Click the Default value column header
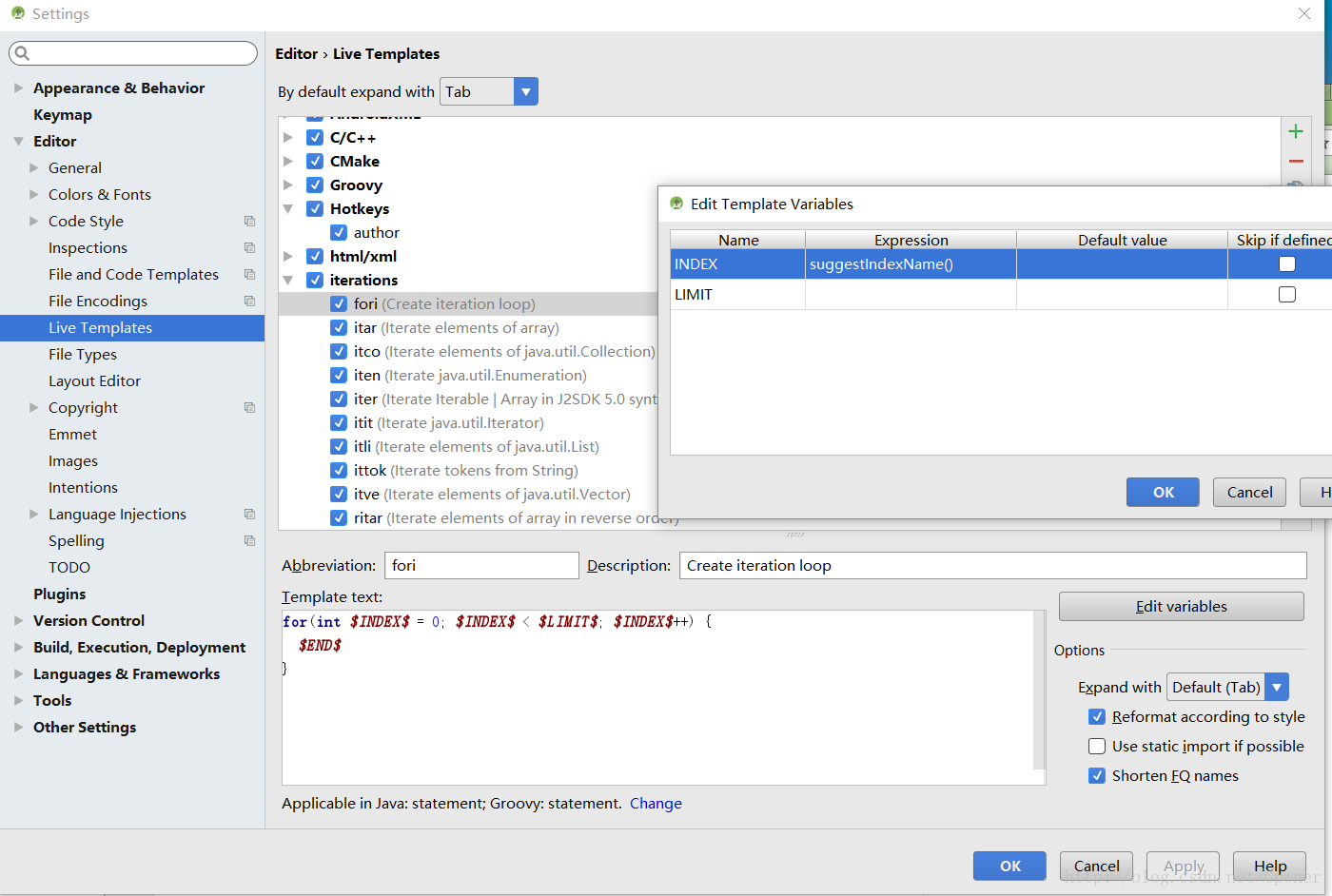Screen dimensions: 1332x896 pyautogui.click(x=1122, y=240)
